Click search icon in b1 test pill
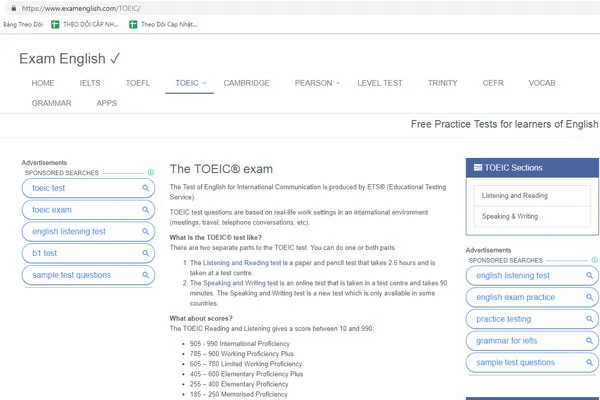This screenshot has height=400, width=600. click(x=145, y=253)
